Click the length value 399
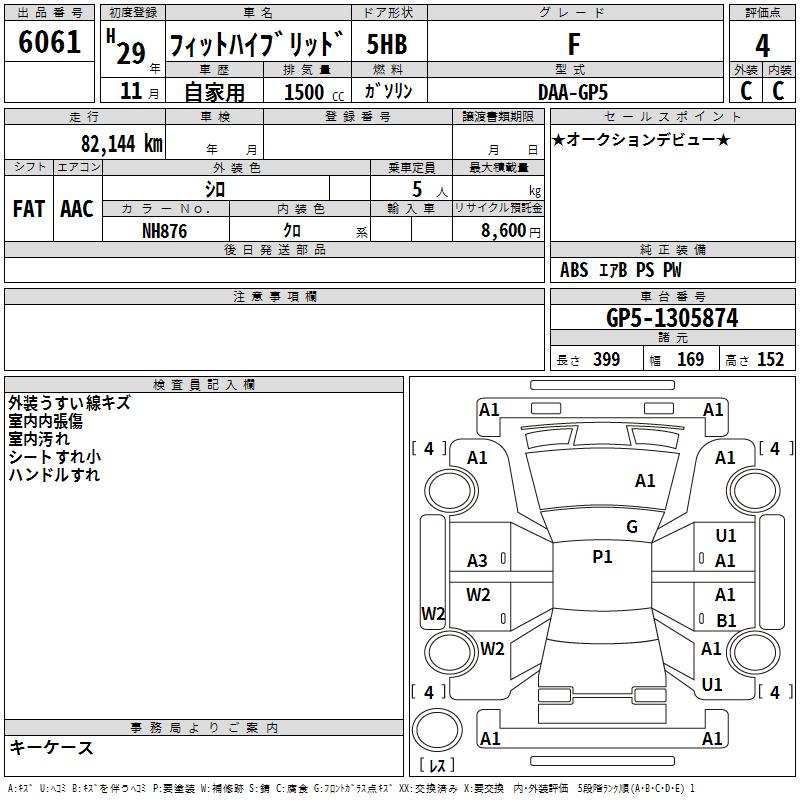This screenshot has width=800, height=800. 607,359
